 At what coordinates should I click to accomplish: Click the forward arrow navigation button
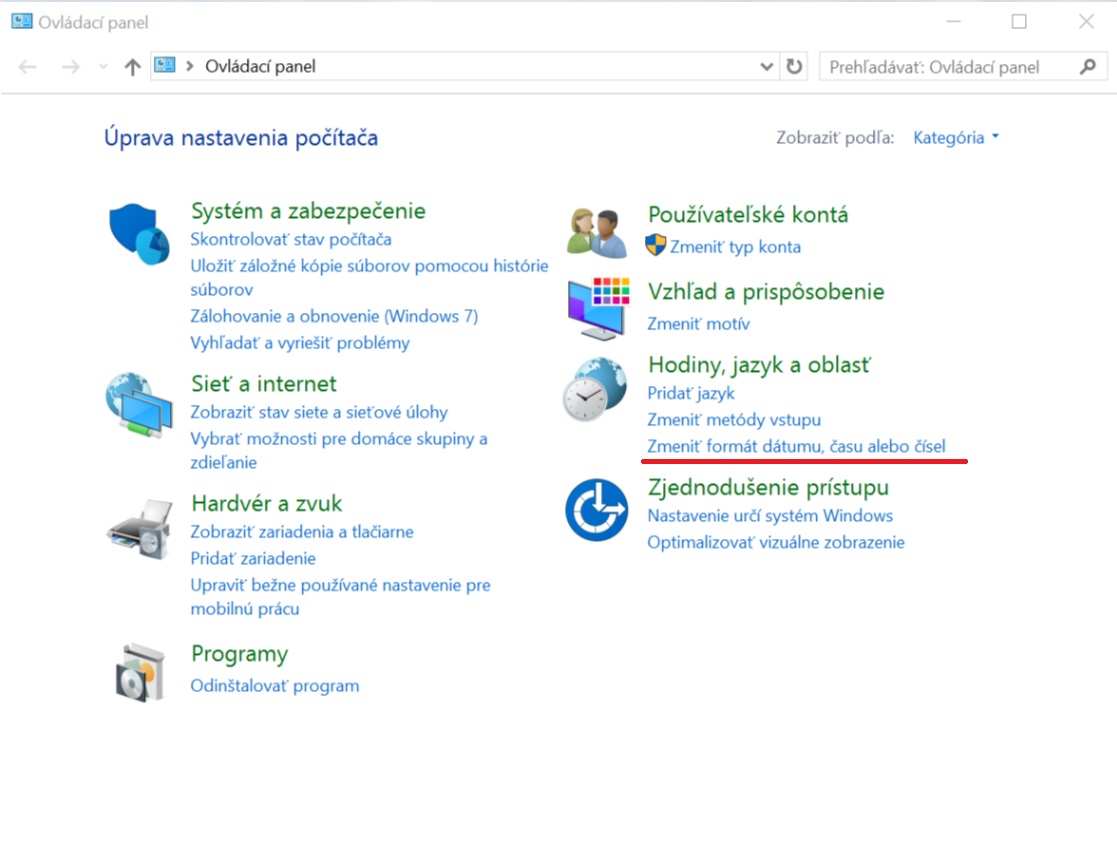click(x=71, y=67)
